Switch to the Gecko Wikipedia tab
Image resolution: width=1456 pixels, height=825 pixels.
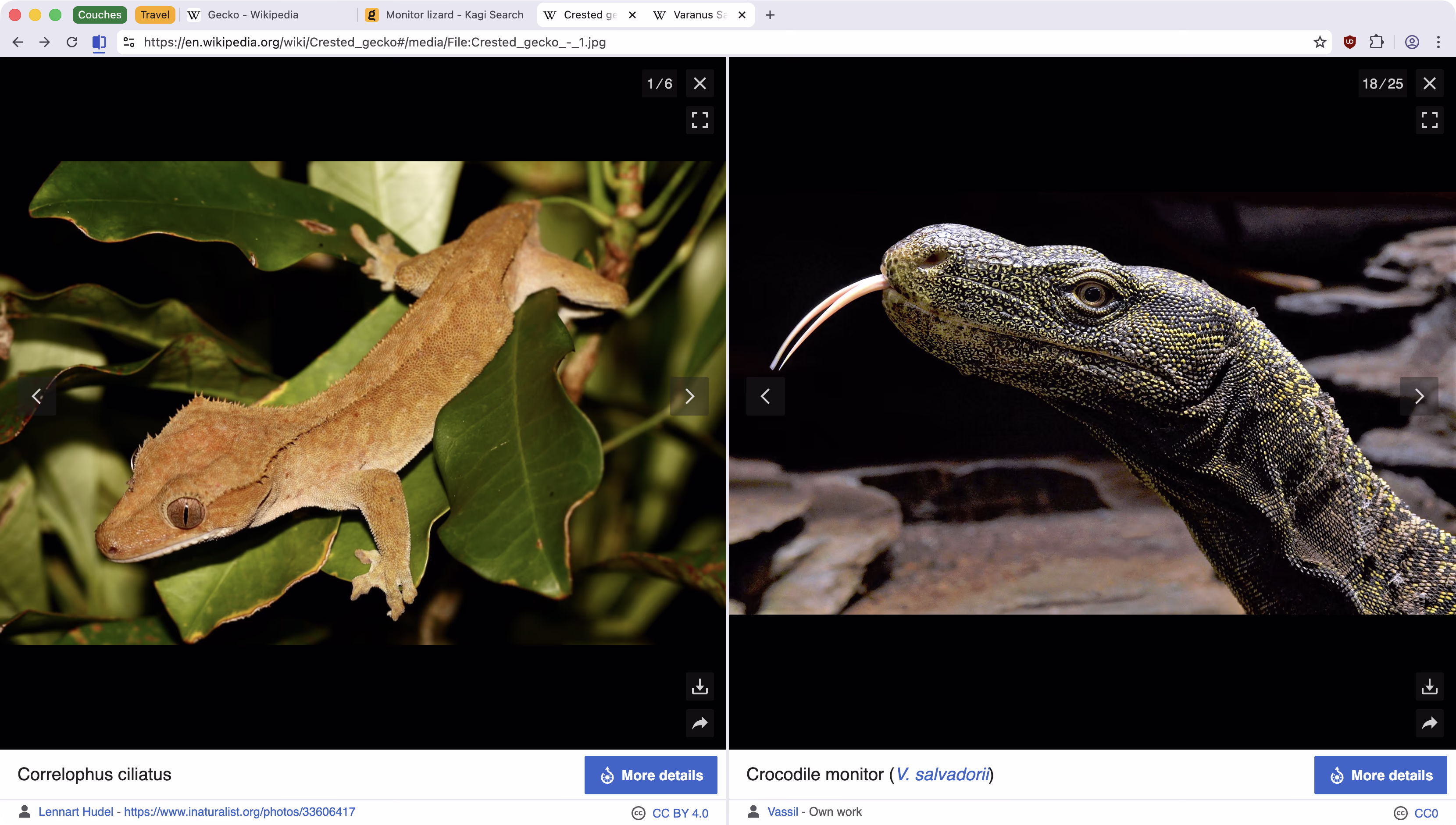252,15
